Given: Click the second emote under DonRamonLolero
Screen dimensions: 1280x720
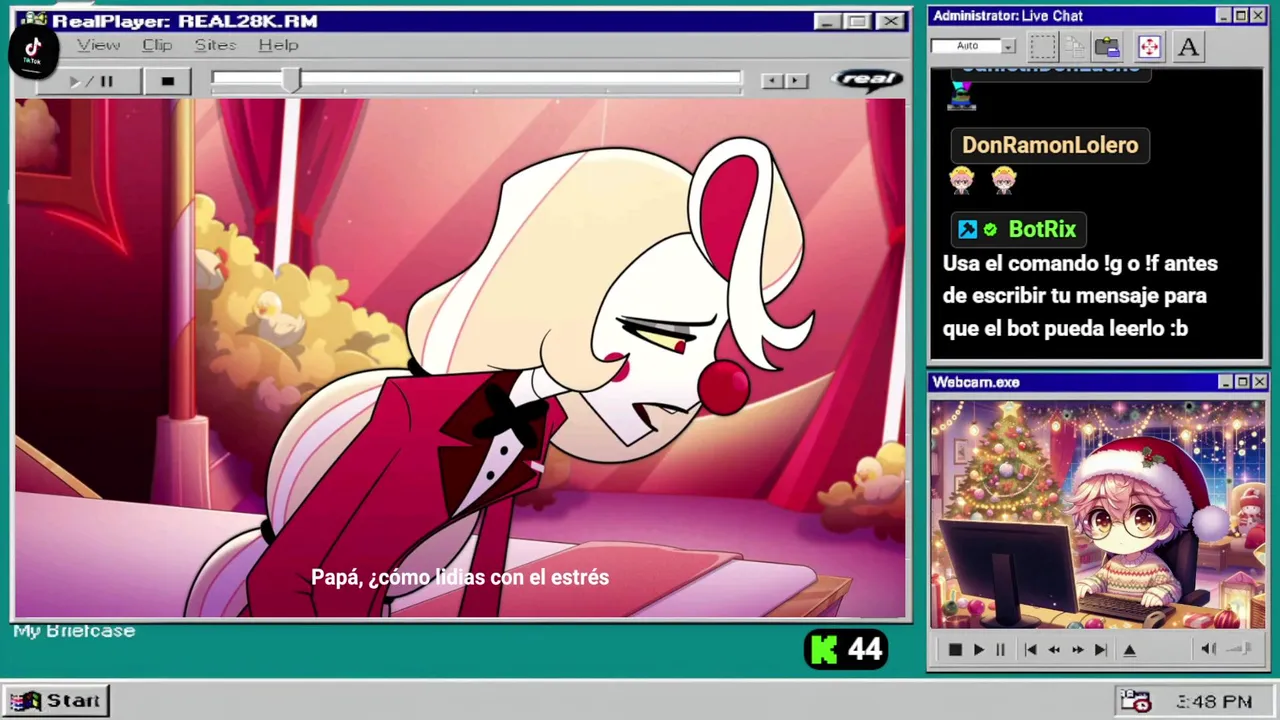Looking at the screenshot, I should 1004,180.
